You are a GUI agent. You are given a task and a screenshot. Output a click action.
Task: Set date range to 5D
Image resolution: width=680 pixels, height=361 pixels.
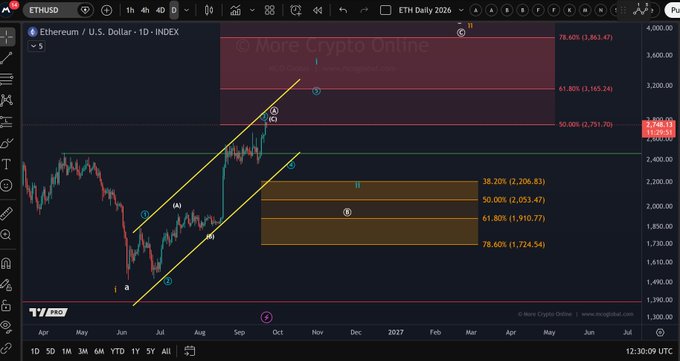(x=51, y=351)
